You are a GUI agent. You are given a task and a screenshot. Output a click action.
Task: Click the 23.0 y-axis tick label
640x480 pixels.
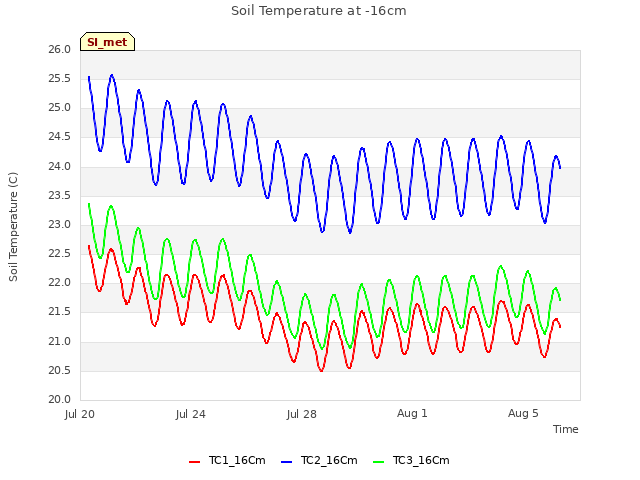click(x=60, y=224)
